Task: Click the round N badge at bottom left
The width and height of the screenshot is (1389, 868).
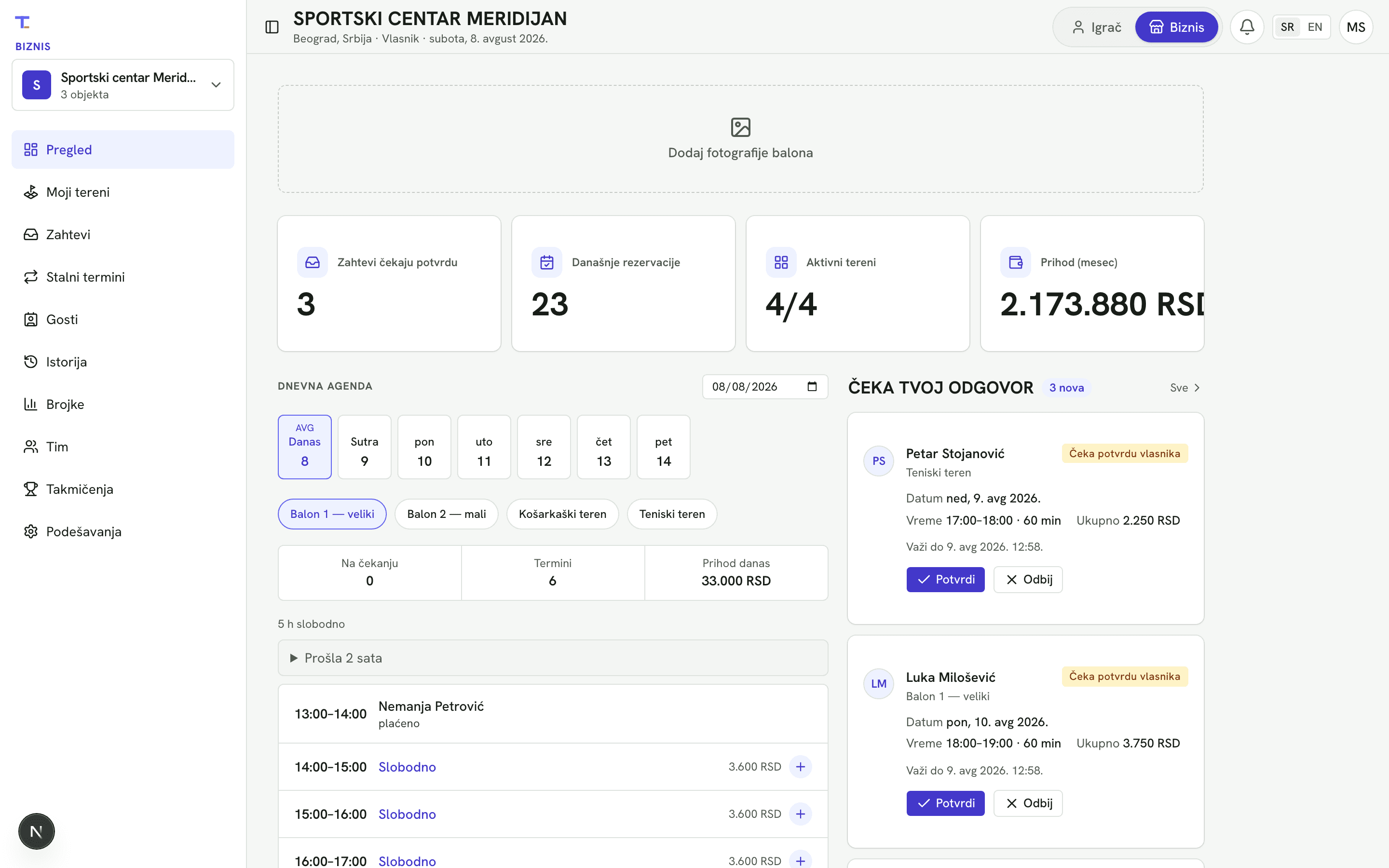Action: 37,831
